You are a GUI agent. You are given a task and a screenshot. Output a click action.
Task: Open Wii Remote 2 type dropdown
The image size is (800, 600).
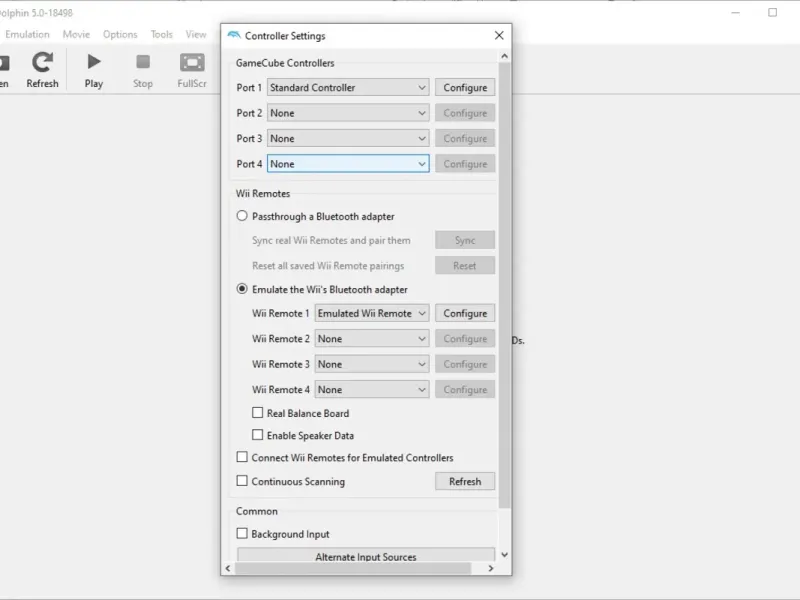click(372, 339)
